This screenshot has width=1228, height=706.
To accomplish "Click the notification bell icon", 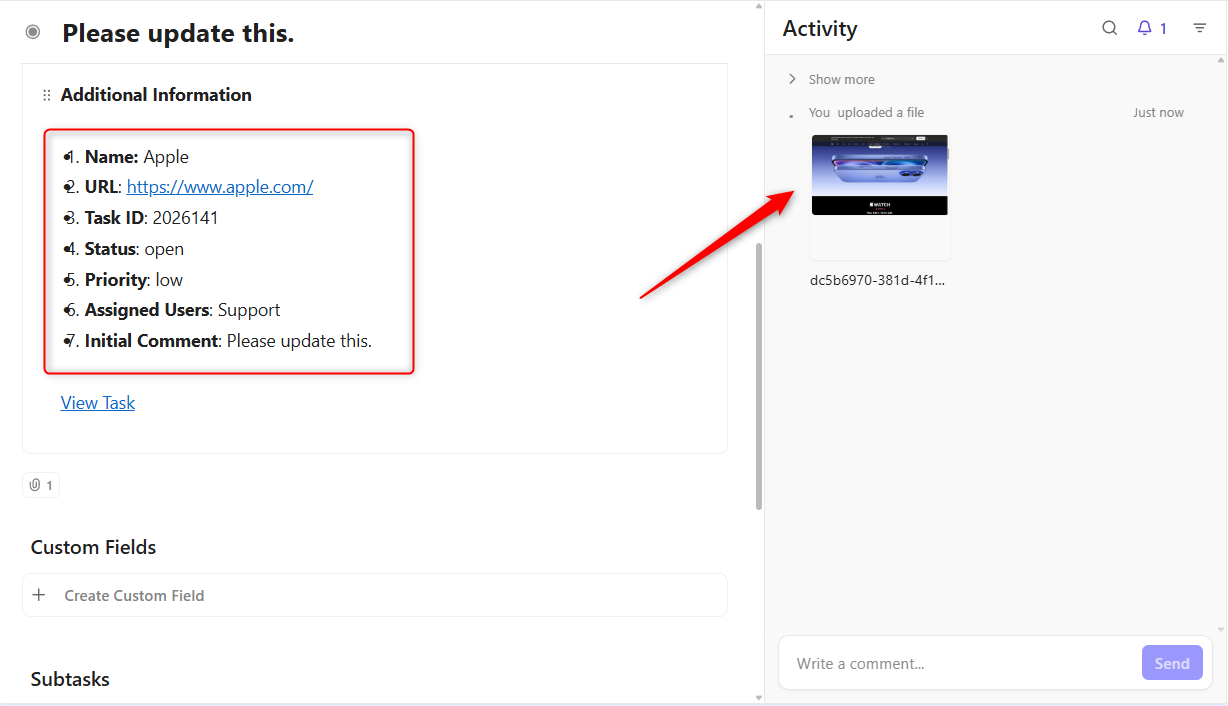I will click(1145, 28).
